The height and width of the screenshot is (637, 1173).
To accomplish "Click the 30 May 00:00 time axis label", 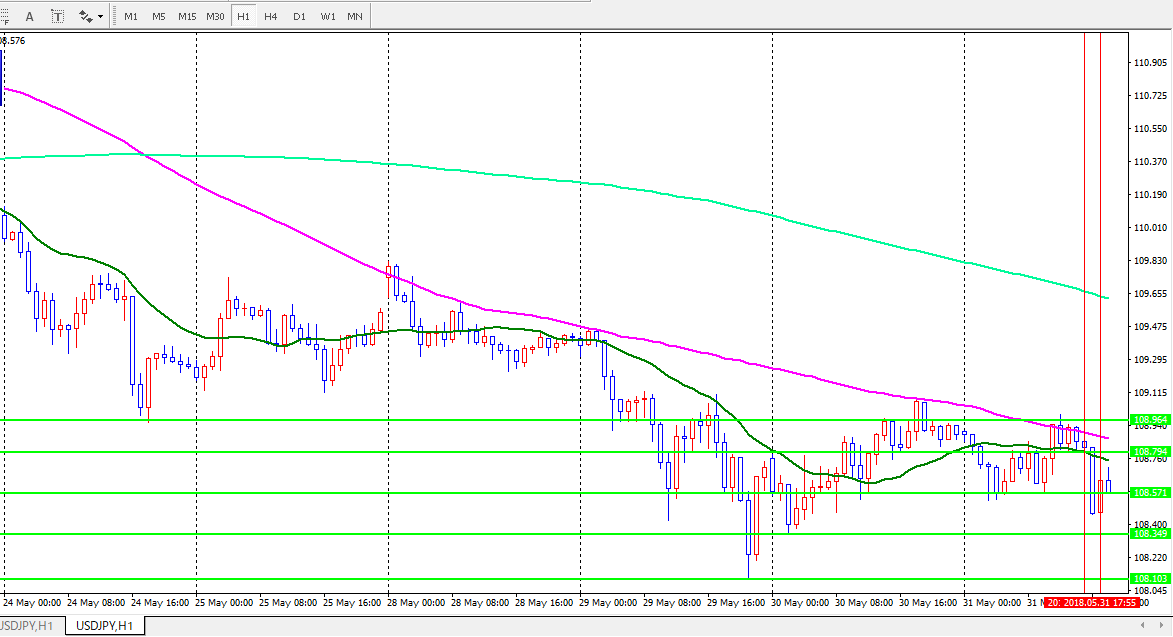I will (x=800, y=603).
